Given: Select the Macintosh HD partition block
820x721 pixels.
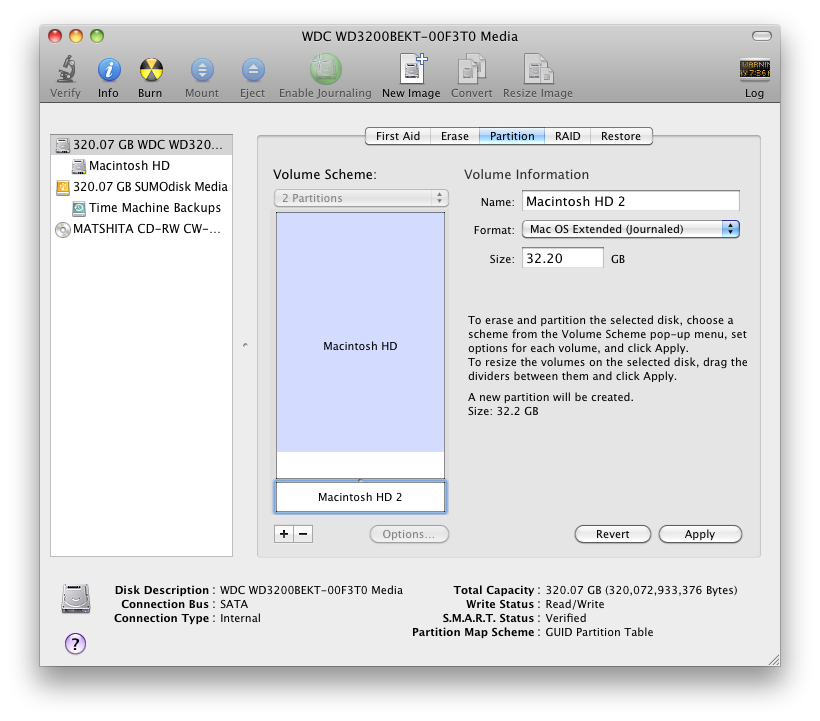Looking at the screenshot, I should (x=360, y=345).
